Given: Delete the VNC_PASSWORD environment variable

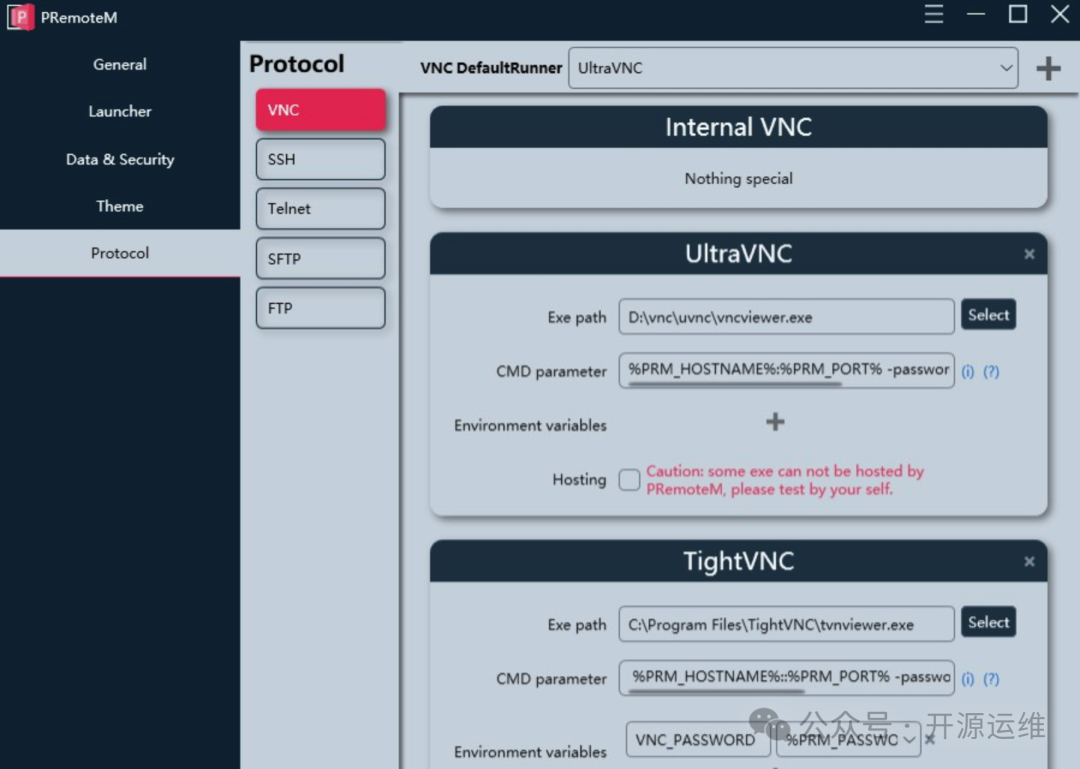Looking at the screenshot, I should (x=930, y=739).
